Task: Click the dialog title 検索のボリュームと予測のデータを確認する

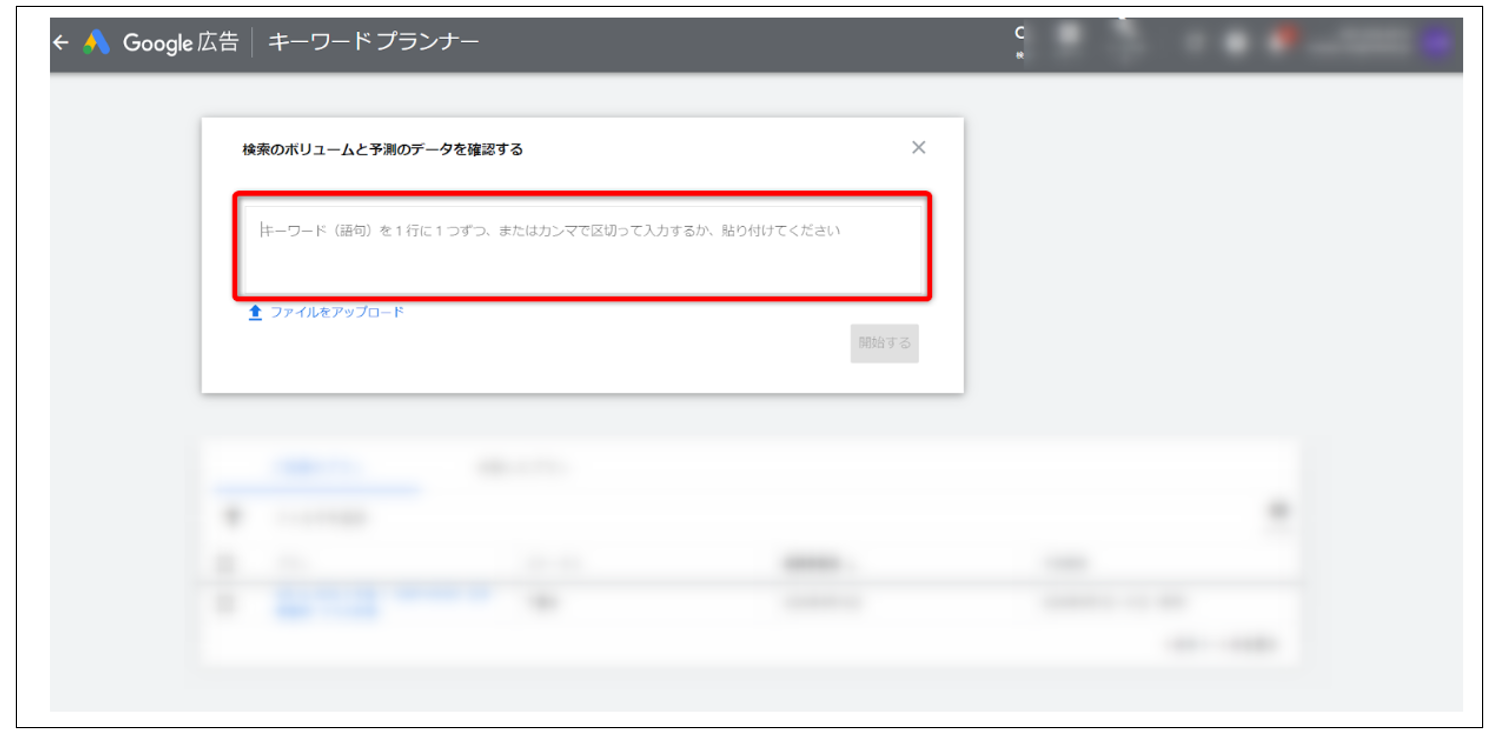Action: coord(382,150)
